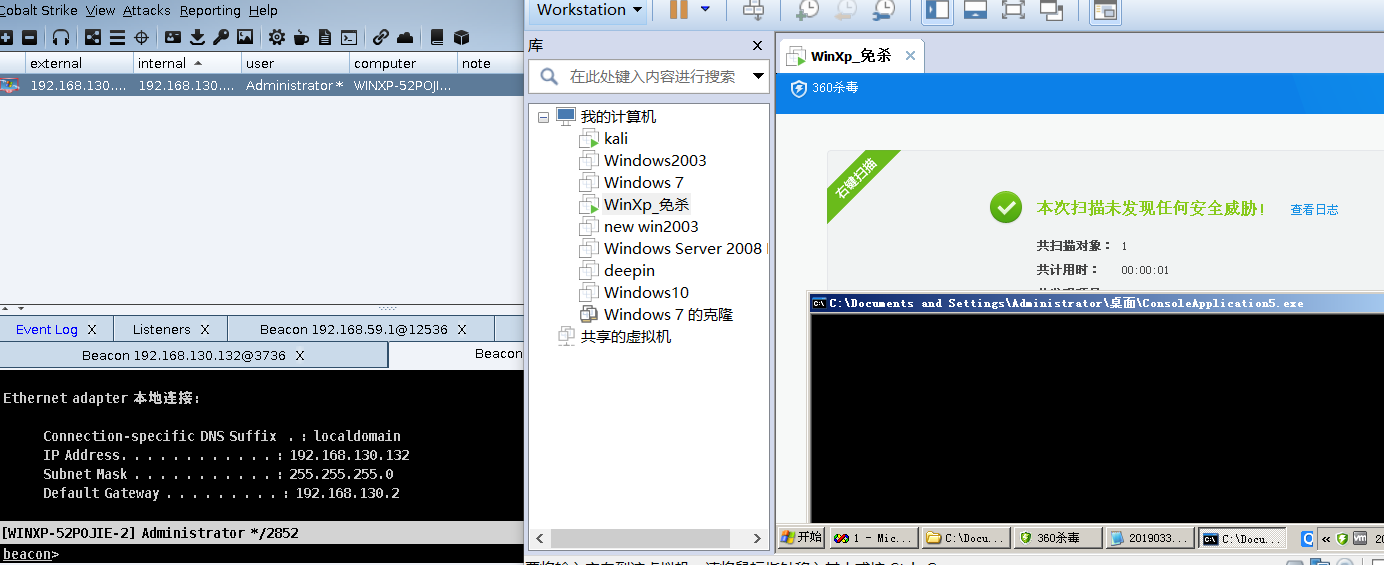Click the 开始 Start button in XP
The image size is (1384, 565).
click(801, 538)
